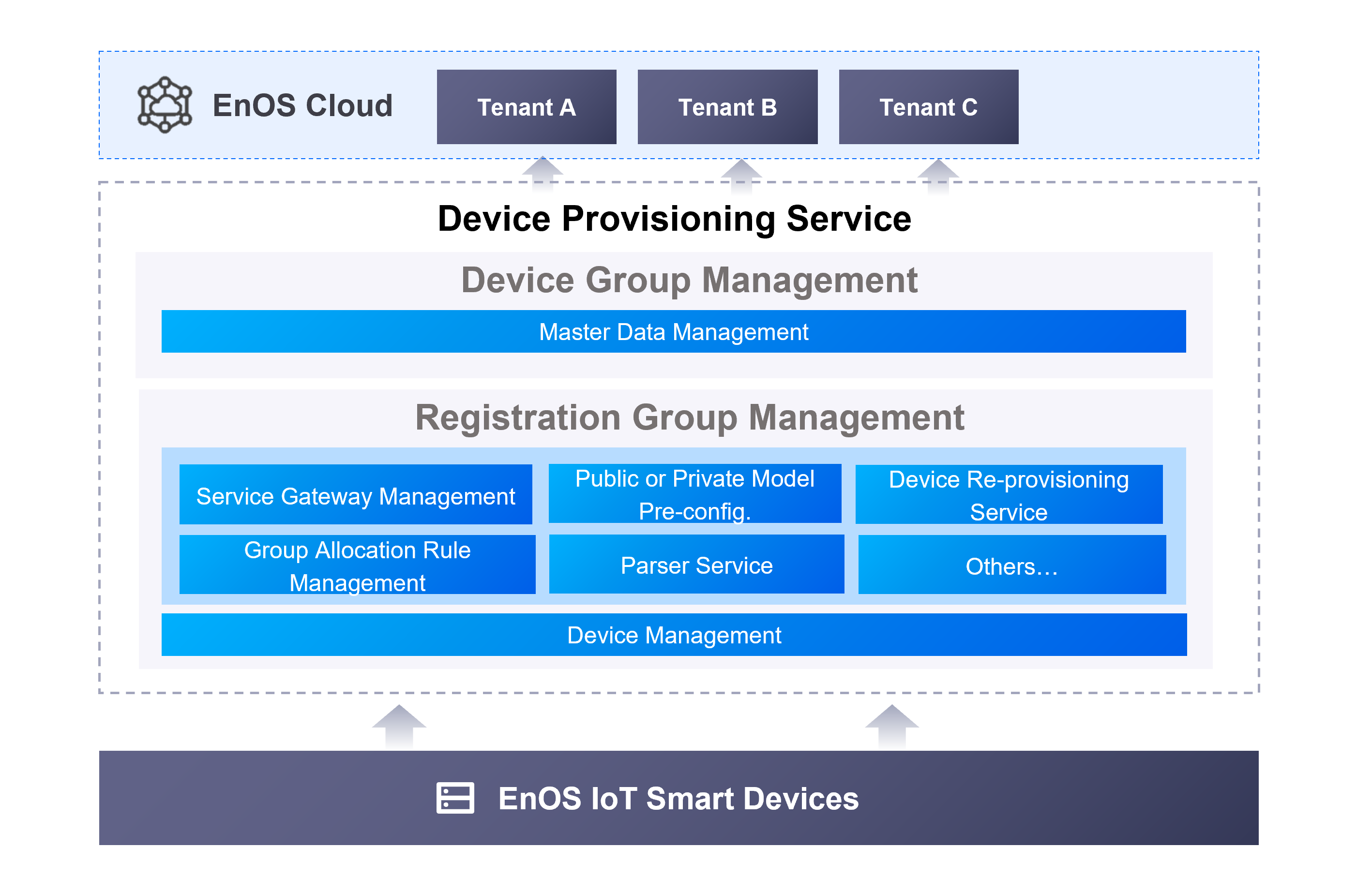Click the Registration Group Management heading

690,418
